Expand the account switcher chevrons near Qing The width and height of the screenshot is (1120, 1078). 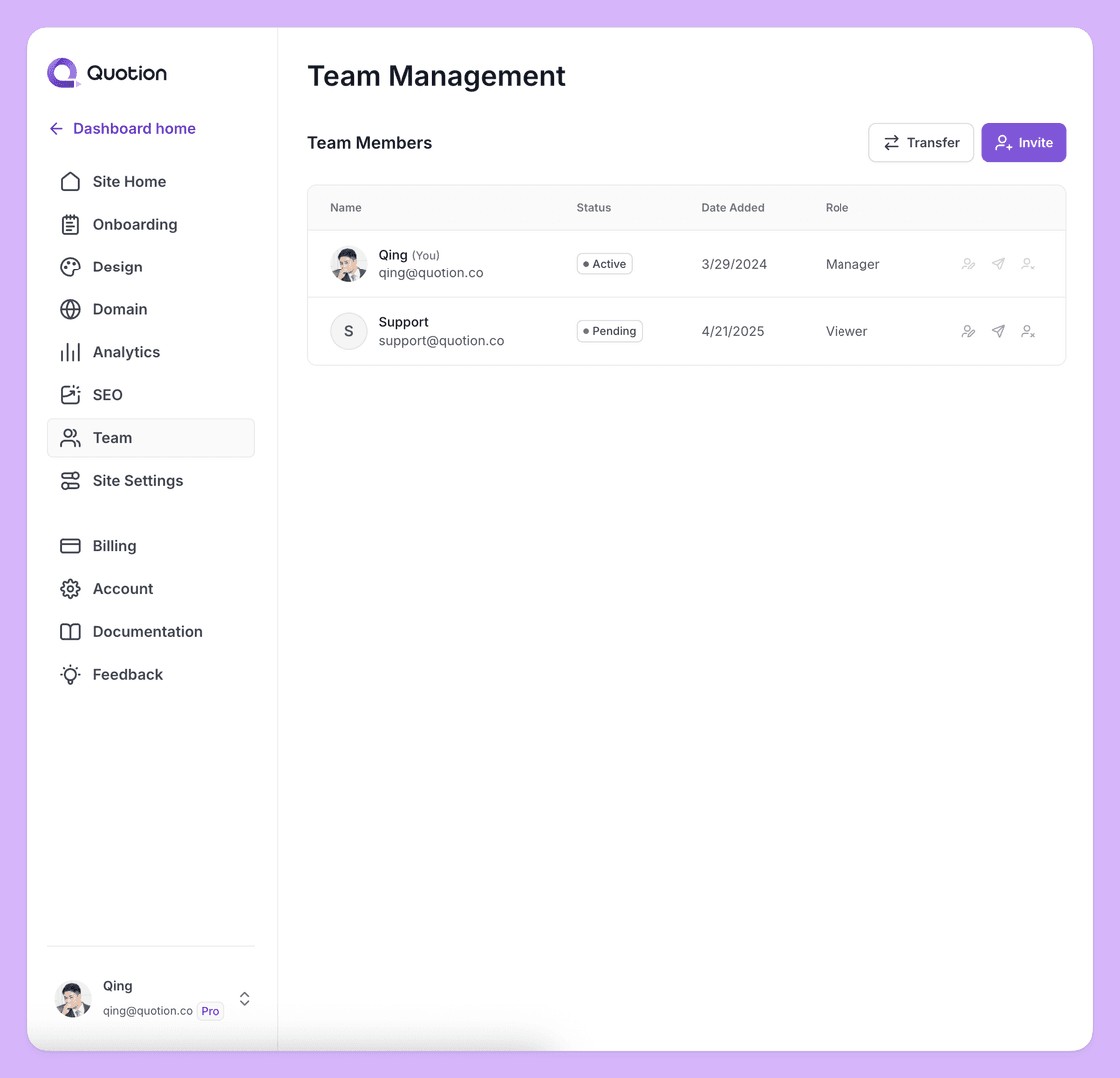click(x=244, y=998)
